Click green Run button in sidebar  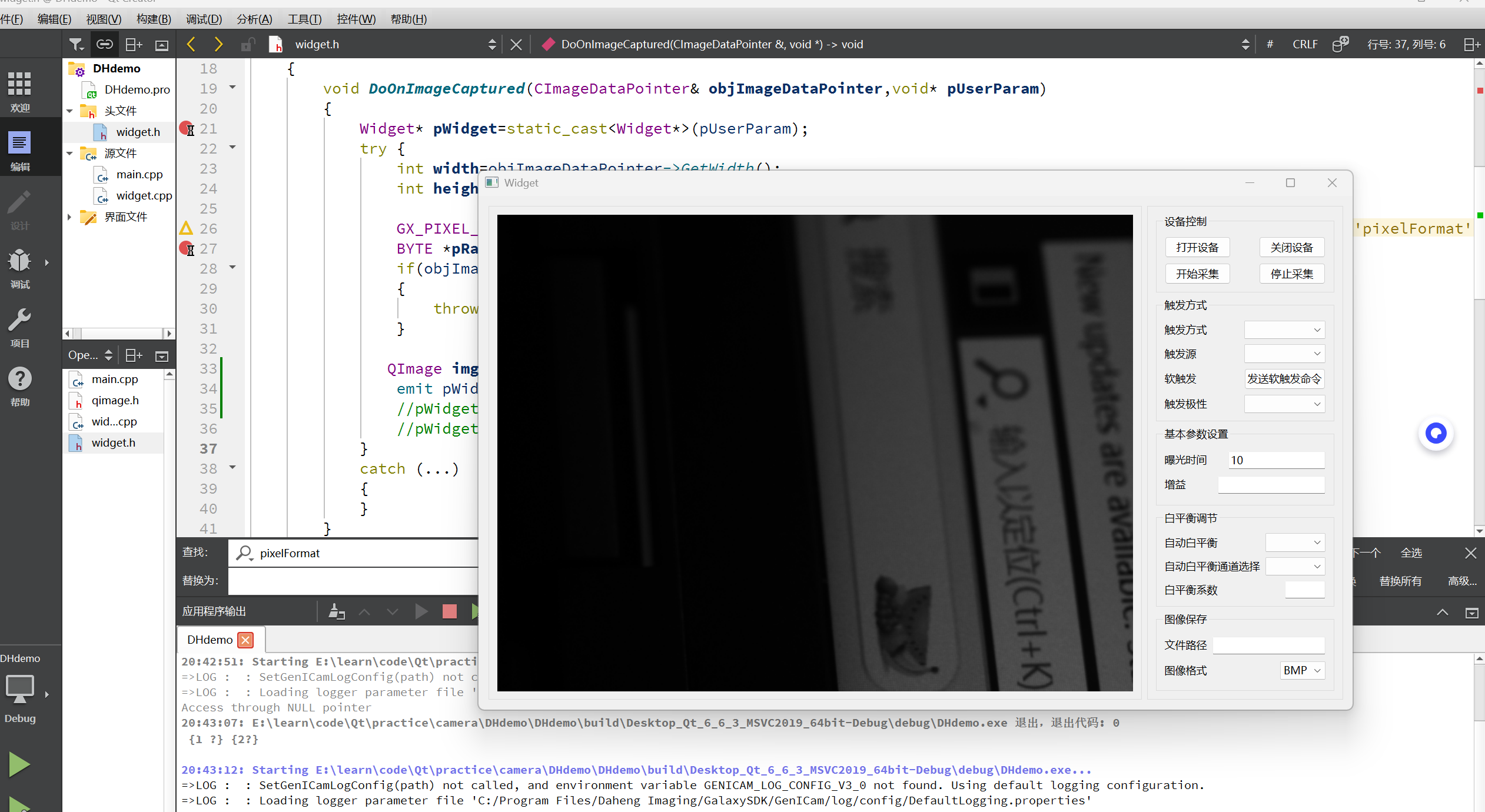pyautogui.click(x=19, y=764)
